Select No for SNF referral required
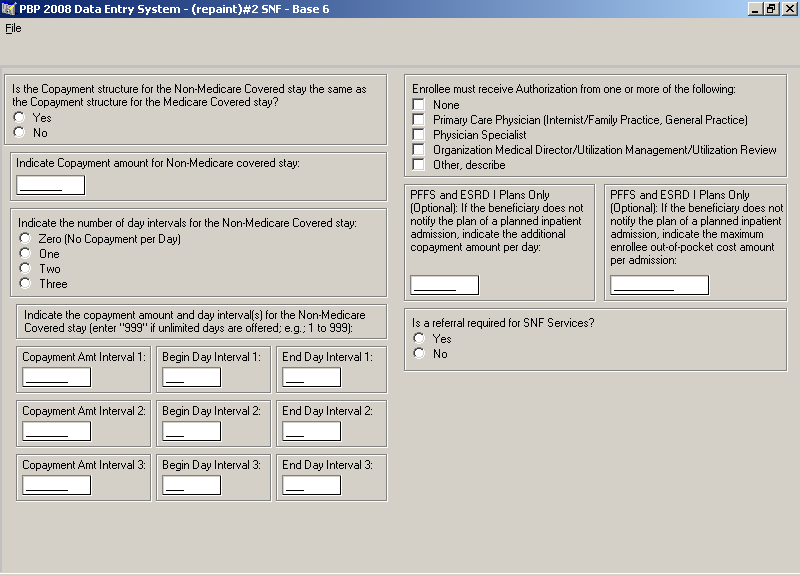Image resolution: width=800 pixels, height=576 pixels. pyautogui.click(x=419, y=353)
